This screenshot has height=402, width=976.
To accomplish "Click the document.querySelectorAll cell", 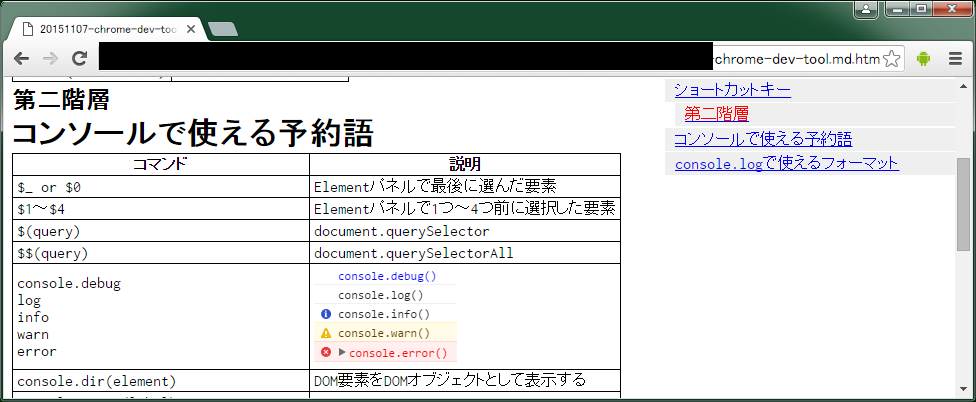I will point(465,253).
